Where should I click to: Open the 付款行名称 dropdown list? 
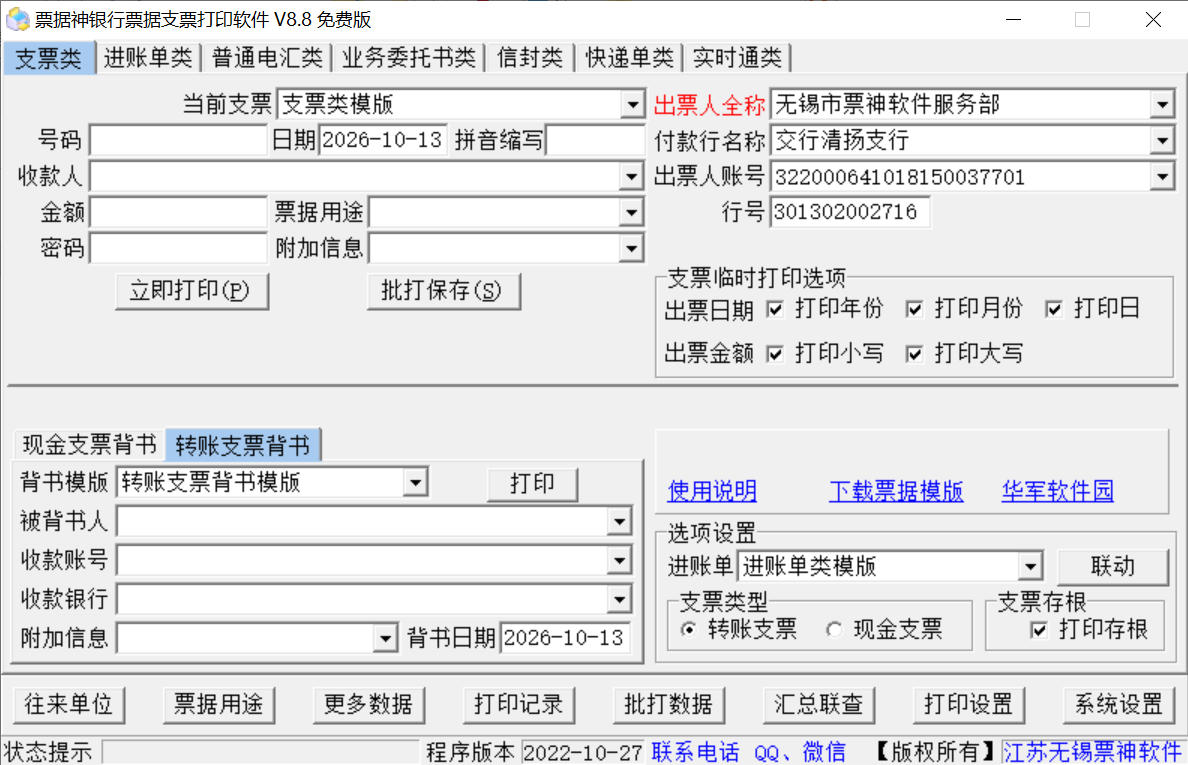(1161, 140)
